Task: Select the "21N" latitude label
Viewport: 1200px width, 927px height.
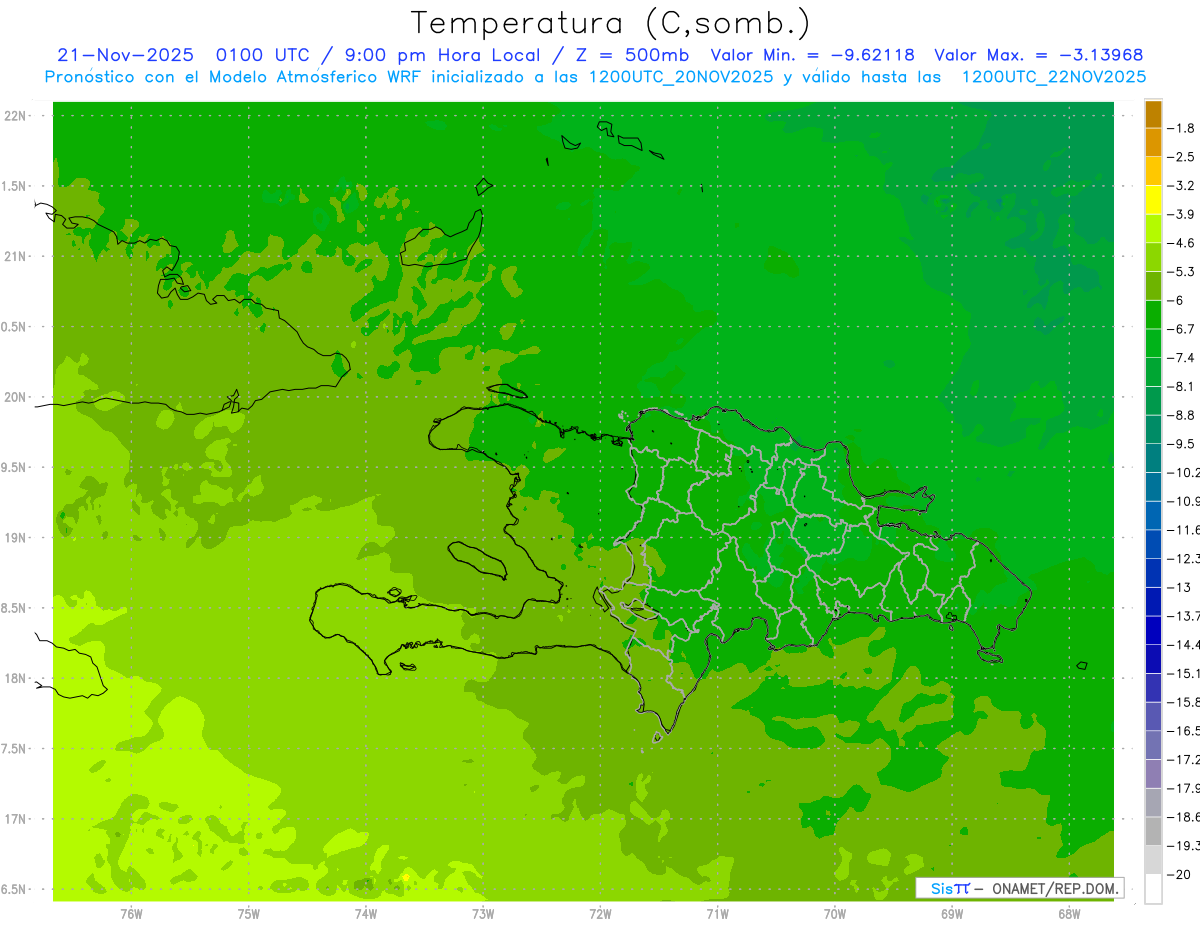Action: [15, 256]
